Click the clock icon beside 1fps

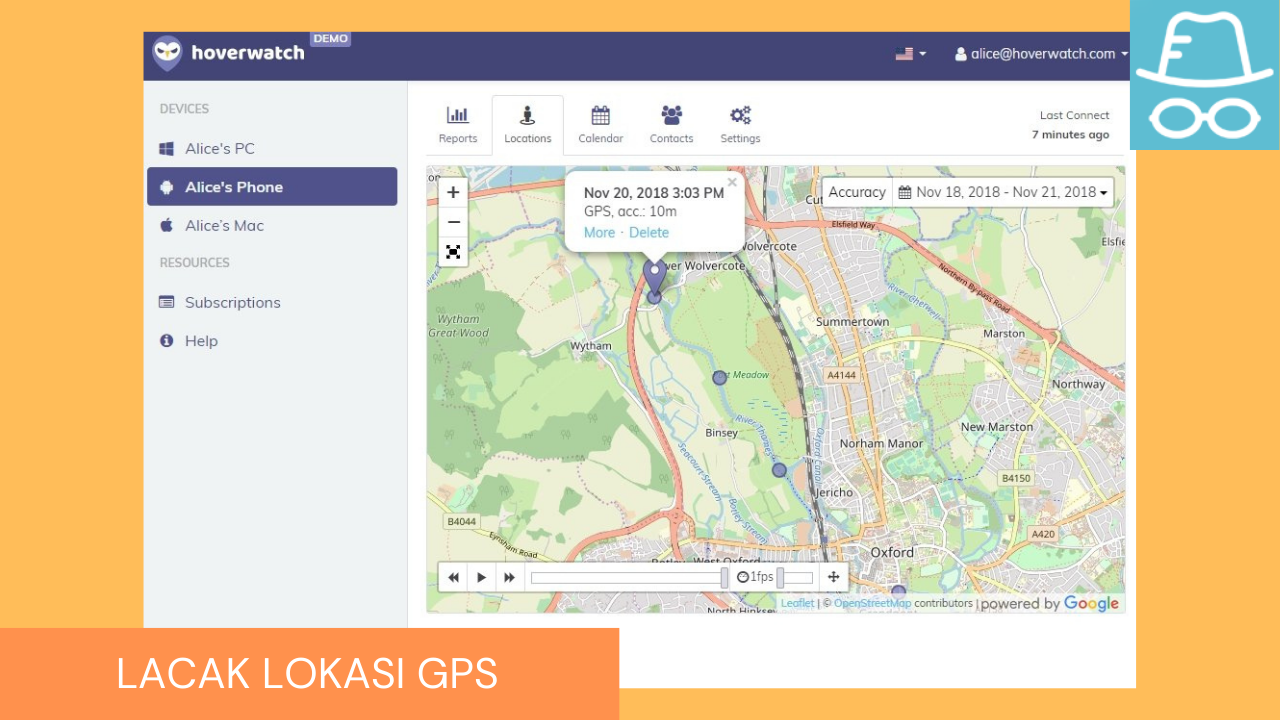pyautogui.click(x=742, y=577)
